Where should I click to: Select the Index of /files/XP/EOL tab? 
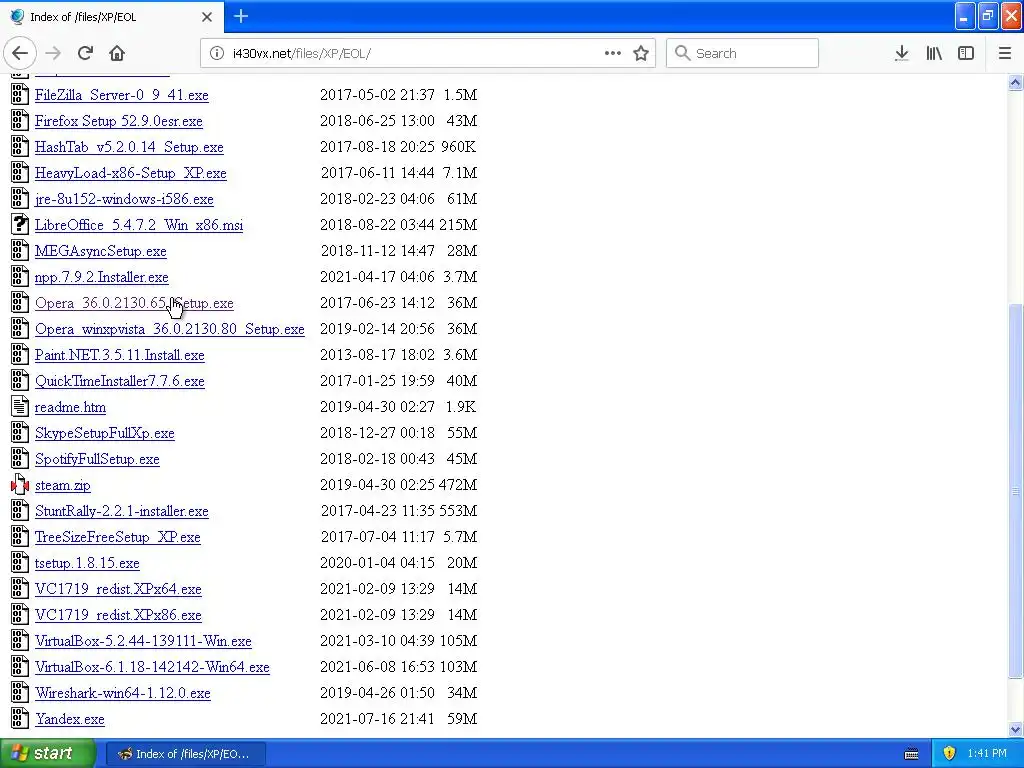pyautogui.click(x=111, y=17)
